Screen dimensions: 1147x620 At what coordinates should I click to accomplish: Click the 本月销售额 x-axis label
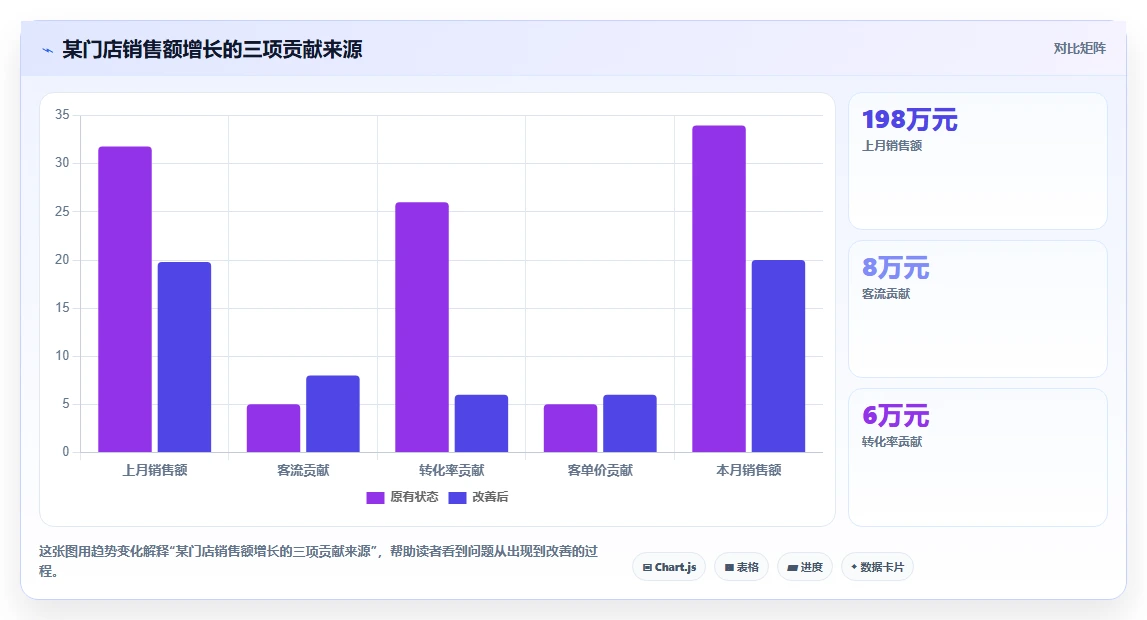coord(748,470)
